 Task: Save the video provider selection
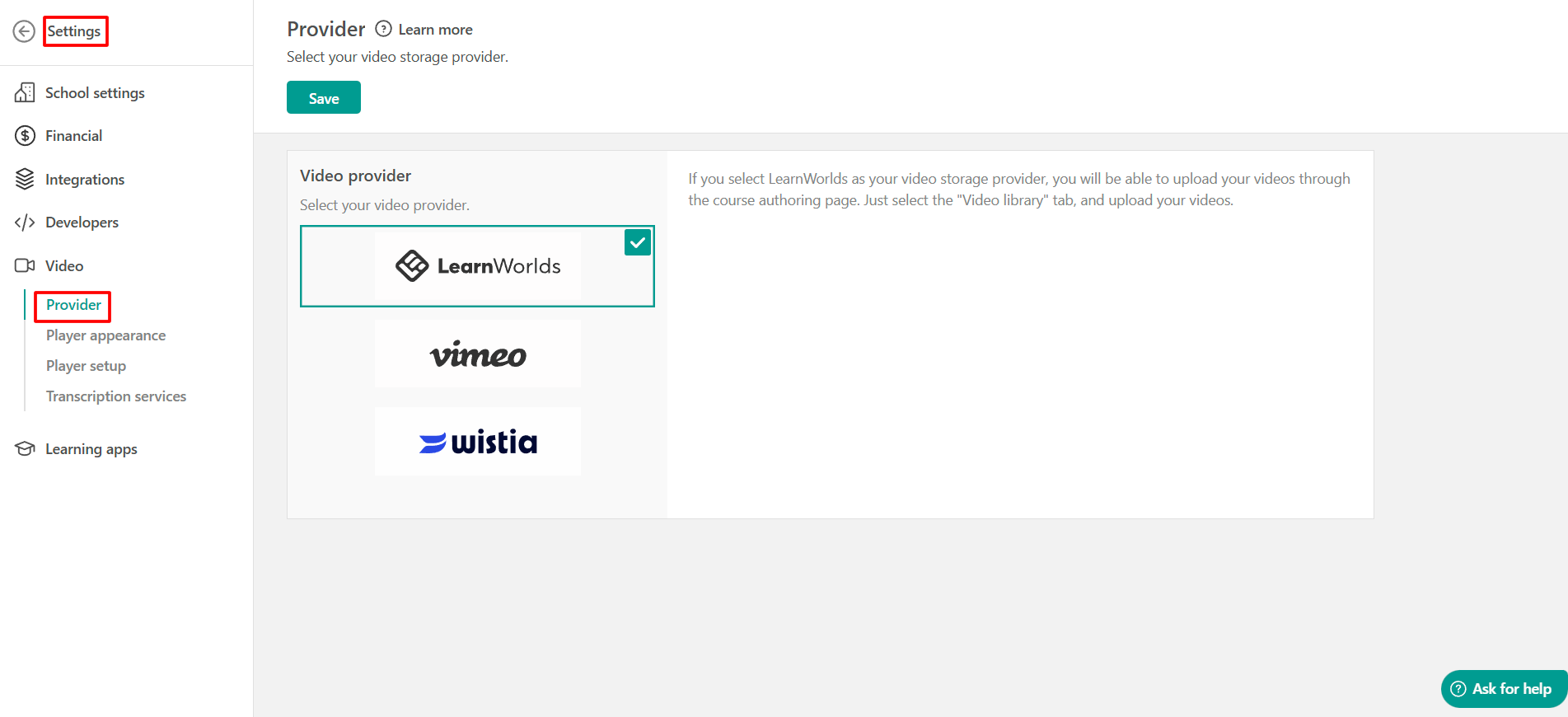[324, 97]
